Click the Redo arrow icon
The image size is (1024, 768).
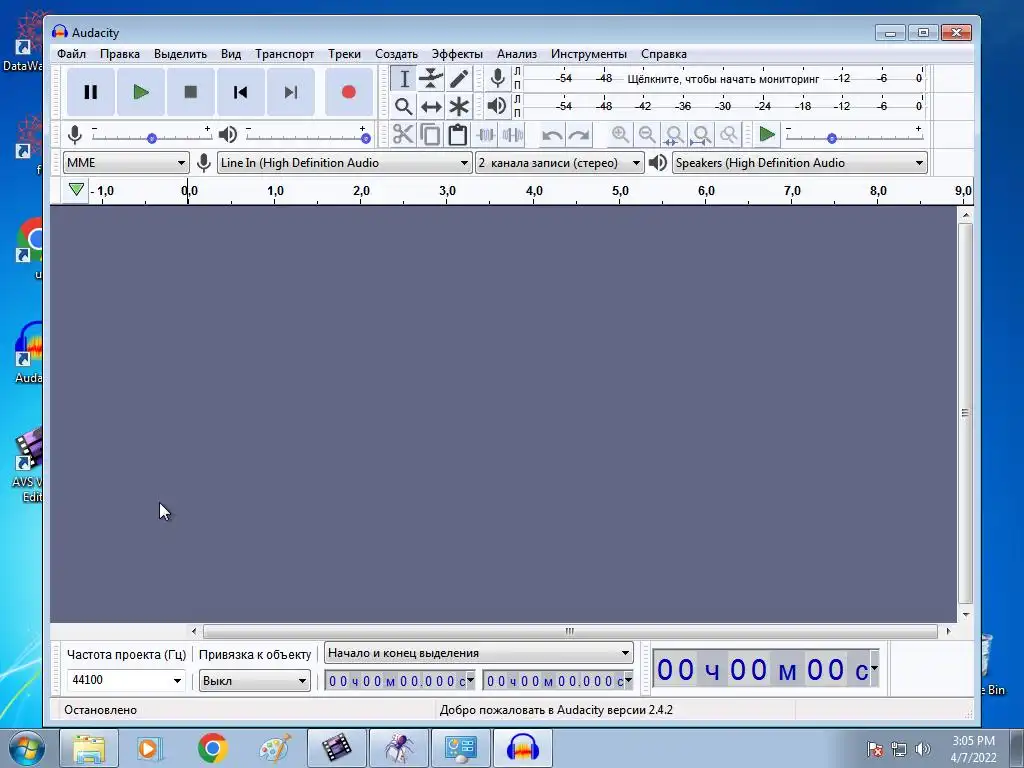pos(579,135)
